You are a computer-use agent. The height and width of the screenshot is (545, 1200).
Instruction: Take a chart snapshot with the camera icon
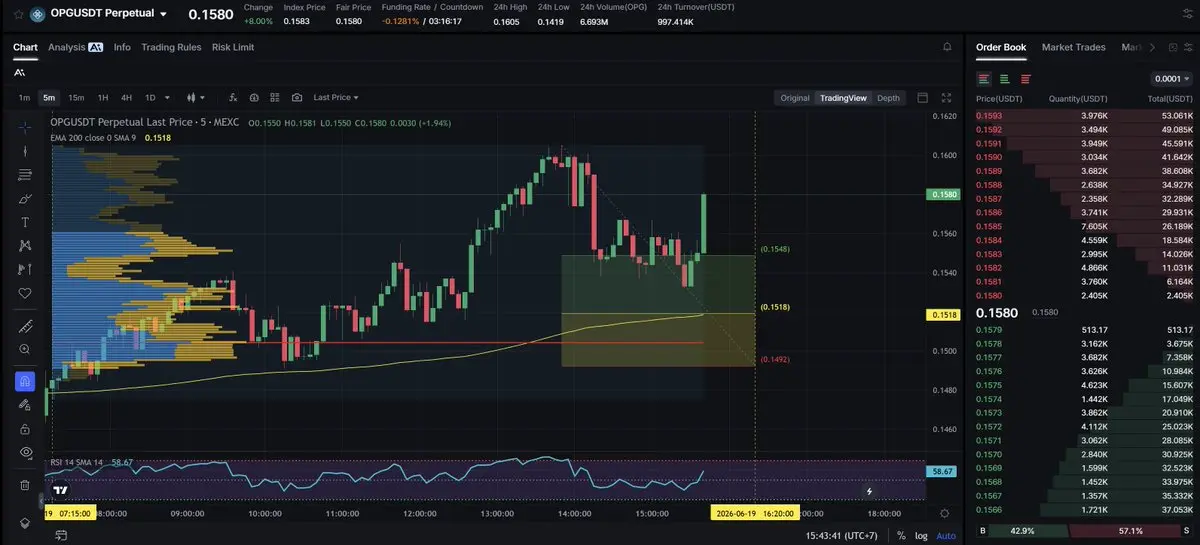[x=297, y=98]
